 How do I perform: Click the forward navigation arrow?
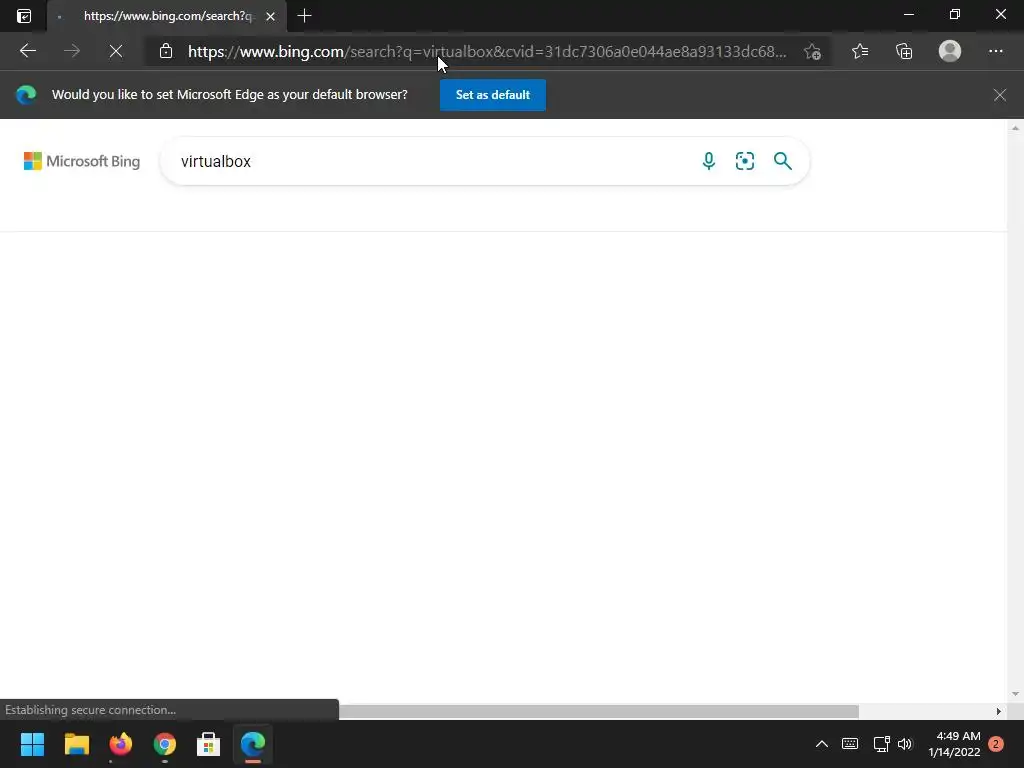(x=72, y=51)
